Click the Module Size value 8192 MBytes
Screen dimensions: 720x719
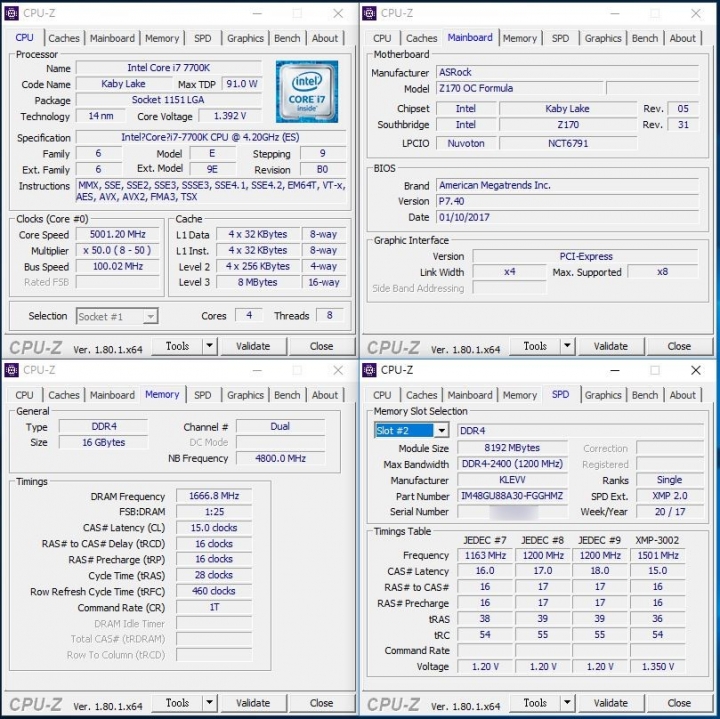(512, 448)
